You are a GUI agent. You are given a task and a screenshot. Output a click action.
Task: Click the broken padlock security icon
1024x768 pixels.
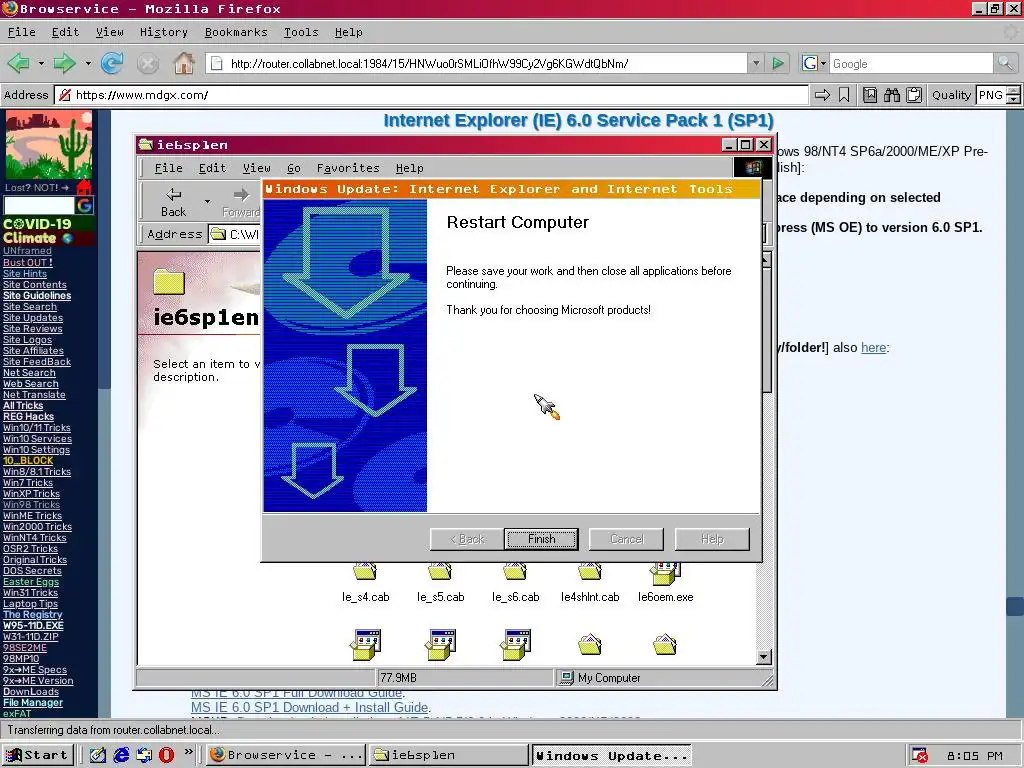pos(65,95)
